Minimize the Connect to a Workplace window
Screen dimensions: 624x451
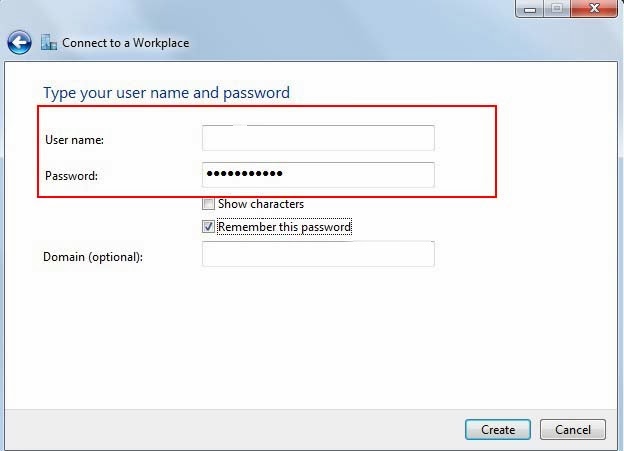(x=530, y=8)
